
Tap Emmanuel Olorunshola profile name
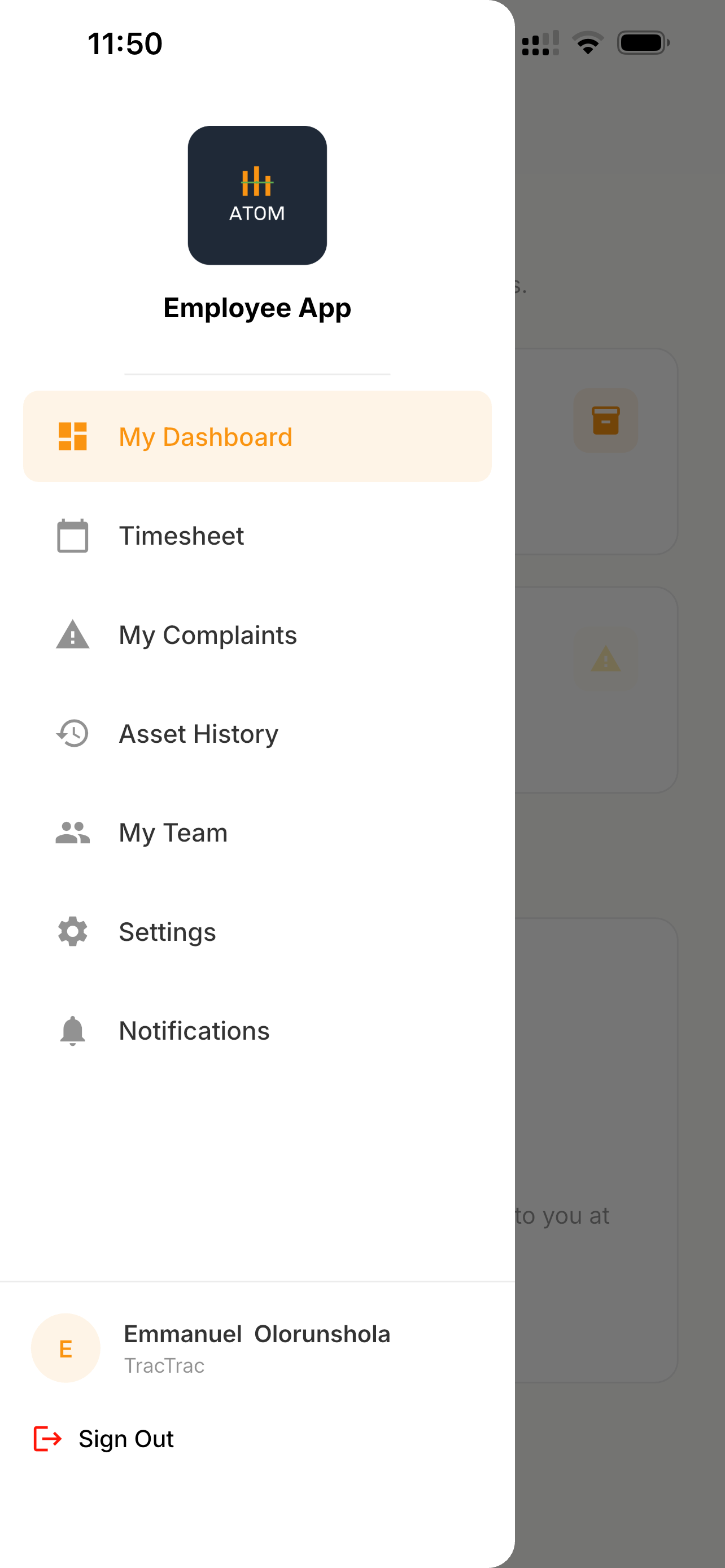coord(257,1334)
